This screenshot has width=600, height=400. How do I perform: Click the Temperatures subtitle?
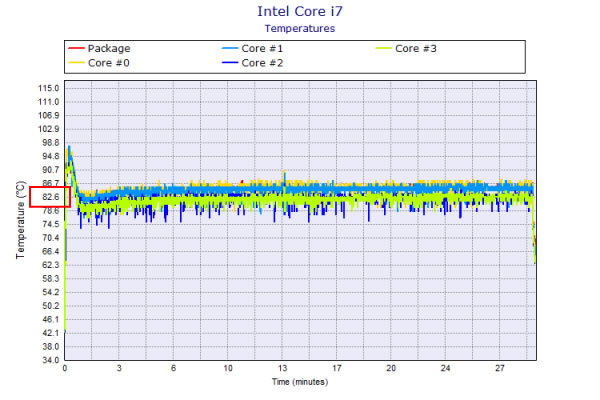click(300, 29)
